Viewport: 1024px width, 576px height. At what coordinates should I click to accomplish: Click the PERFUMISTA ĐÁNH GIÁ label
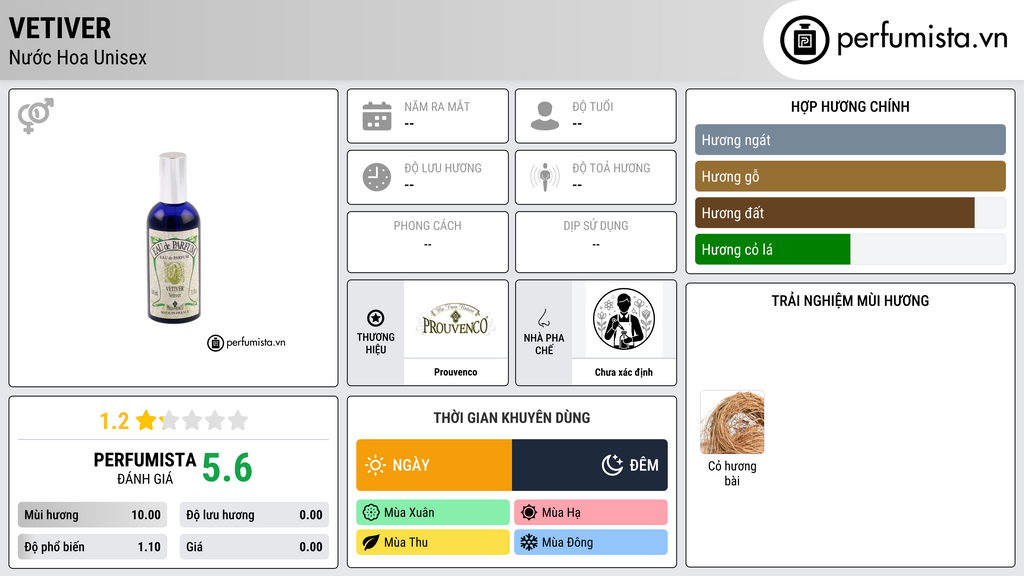click(144, 468)
